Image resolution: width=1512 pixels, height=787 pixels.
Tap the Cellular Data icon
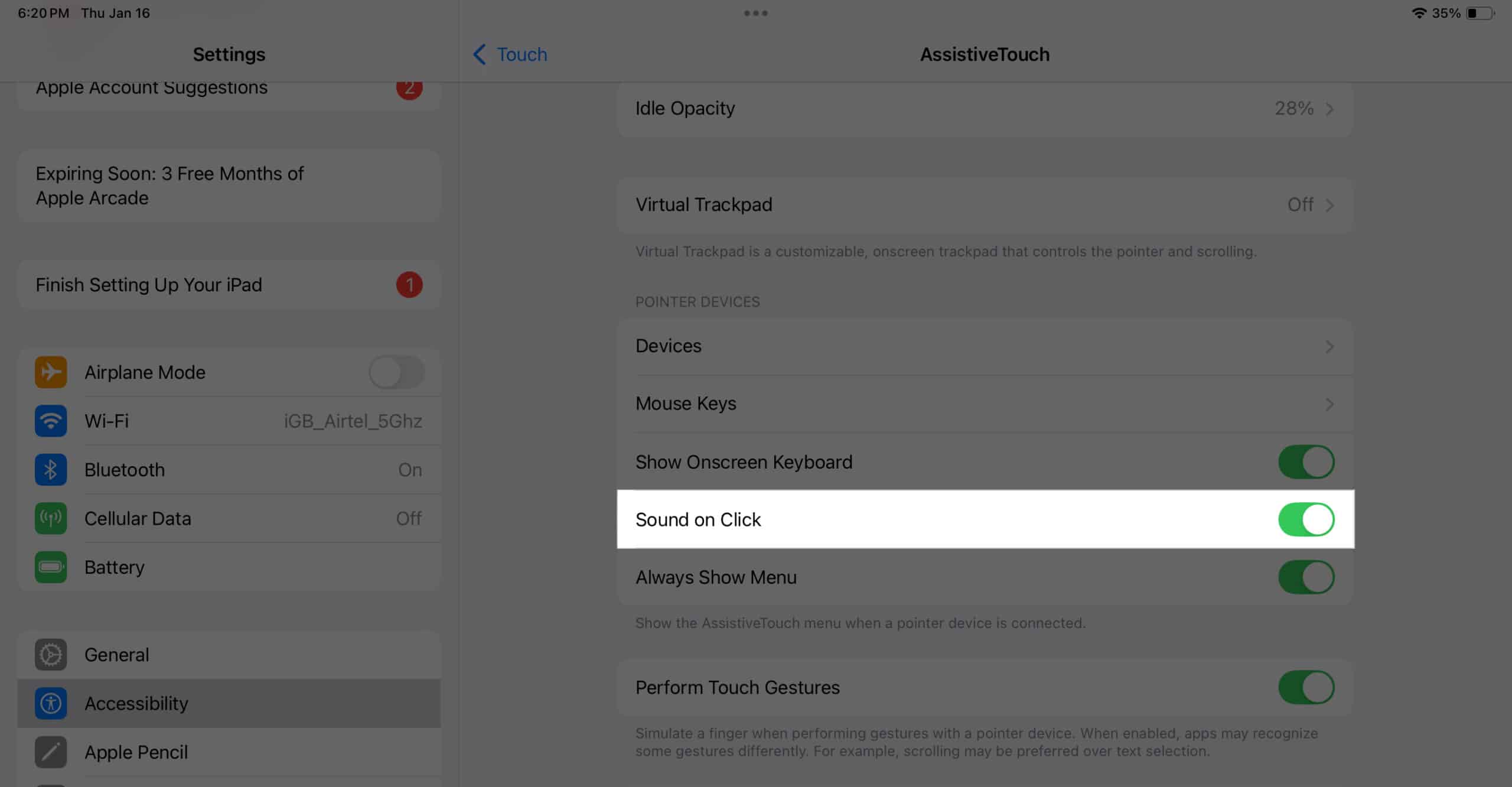click(51, 518)
